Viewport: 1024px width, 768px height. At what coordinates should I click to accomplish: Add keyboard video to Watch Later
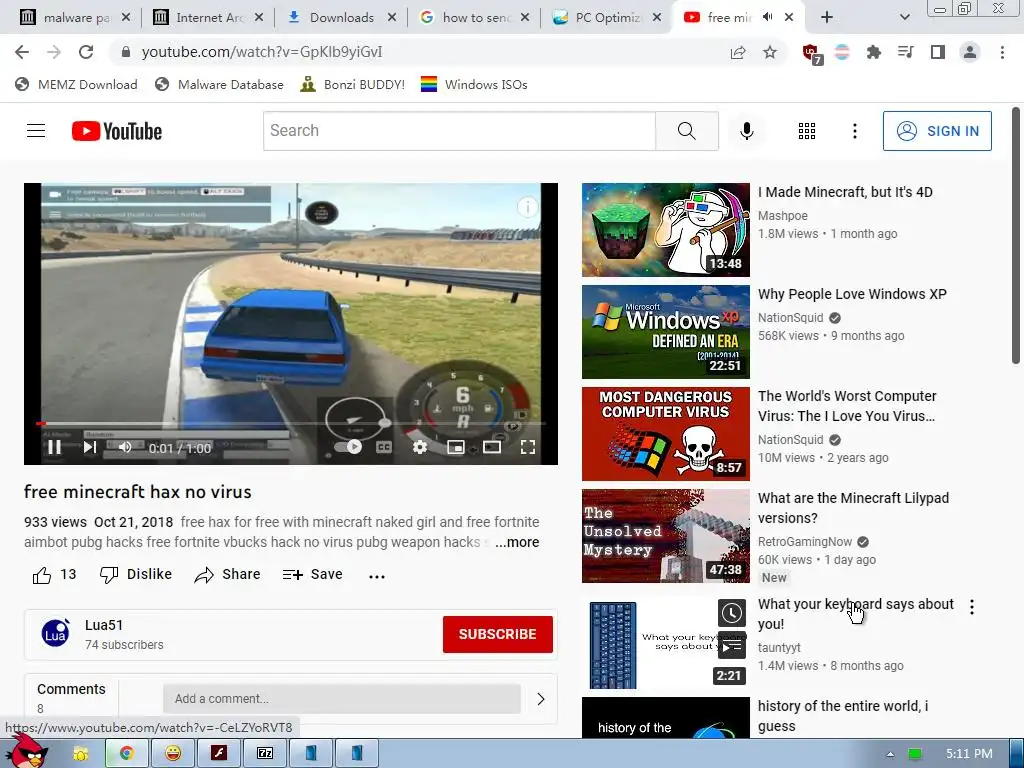(731, 613)
